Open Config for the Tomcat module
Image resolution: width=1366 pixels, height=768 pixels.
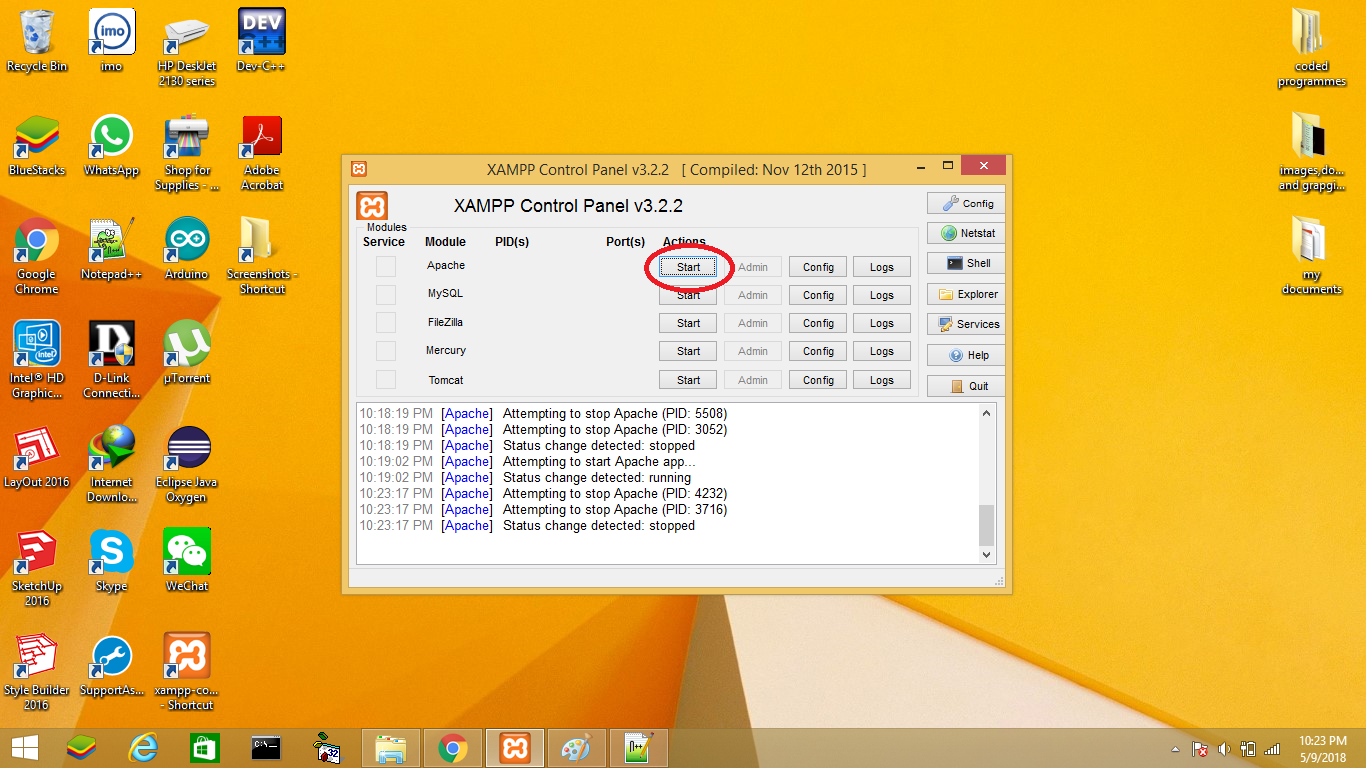click(818, 380)
